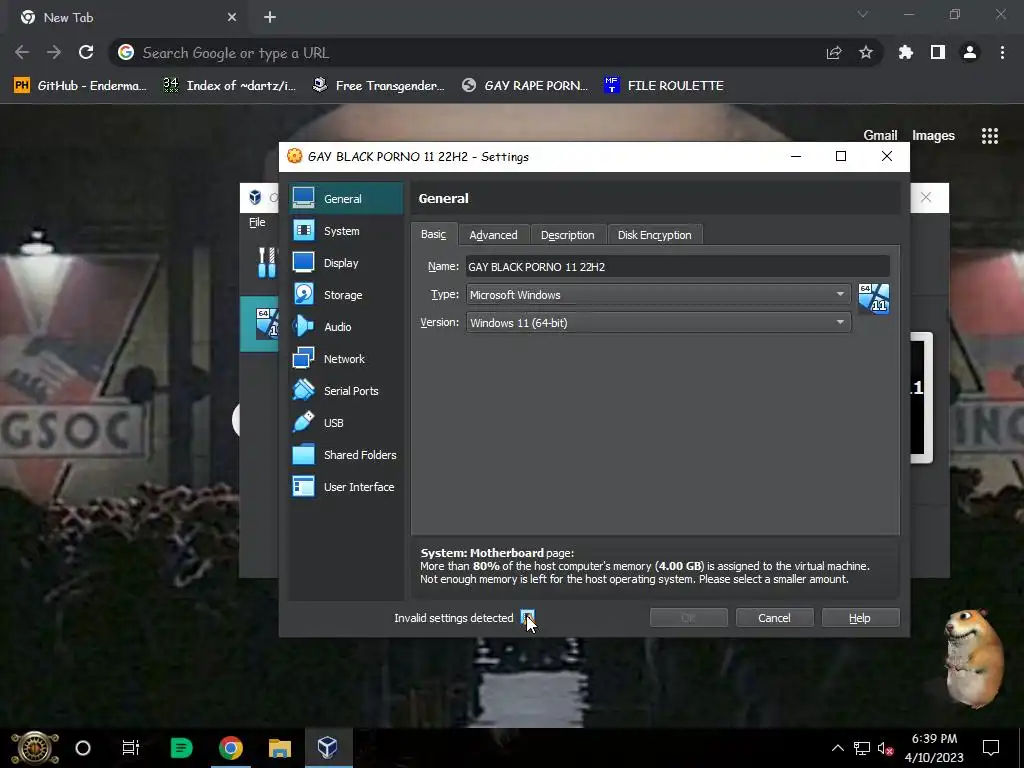Image resolution: width=1024 pixels, height=768 pixels.
Task: Expand the Type dropdown
Action: (658, 295)
